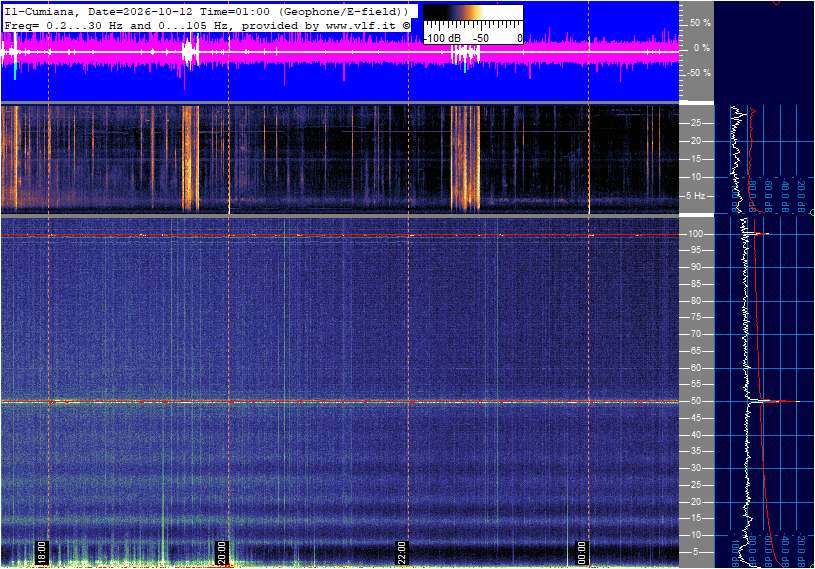Screen dimensions: 815x569
Task: Click the '70' label on E-field frequency axis
Action: pyautogui.click(x=695, y=334)
